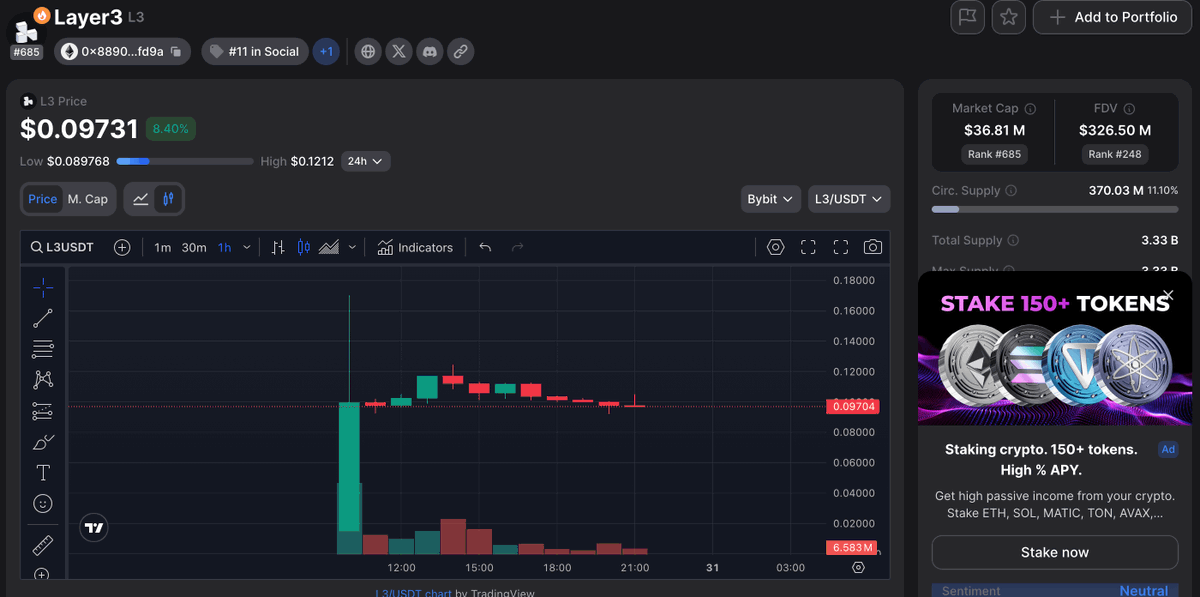Select the Fibonacci retracement tool
This screenshot has width=1200, height=597.
43,349
